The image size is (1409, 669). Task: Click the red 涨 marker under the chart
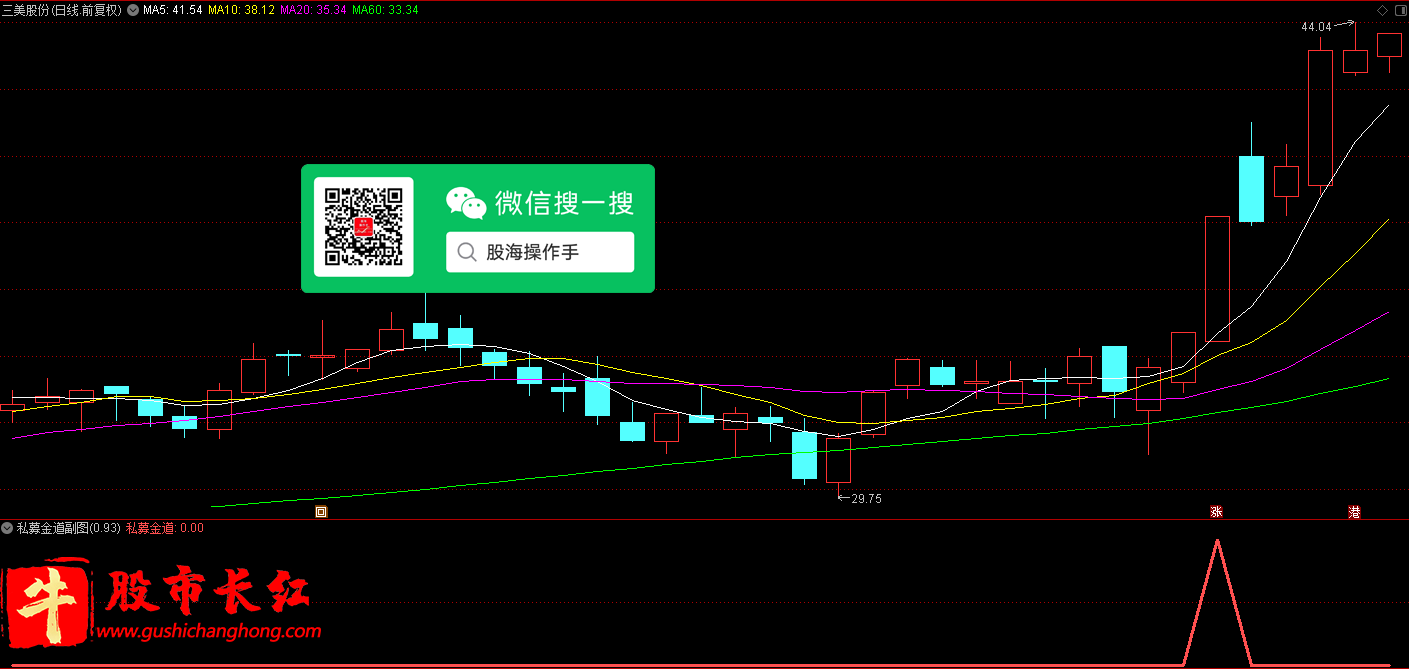tap(1216, 512)
